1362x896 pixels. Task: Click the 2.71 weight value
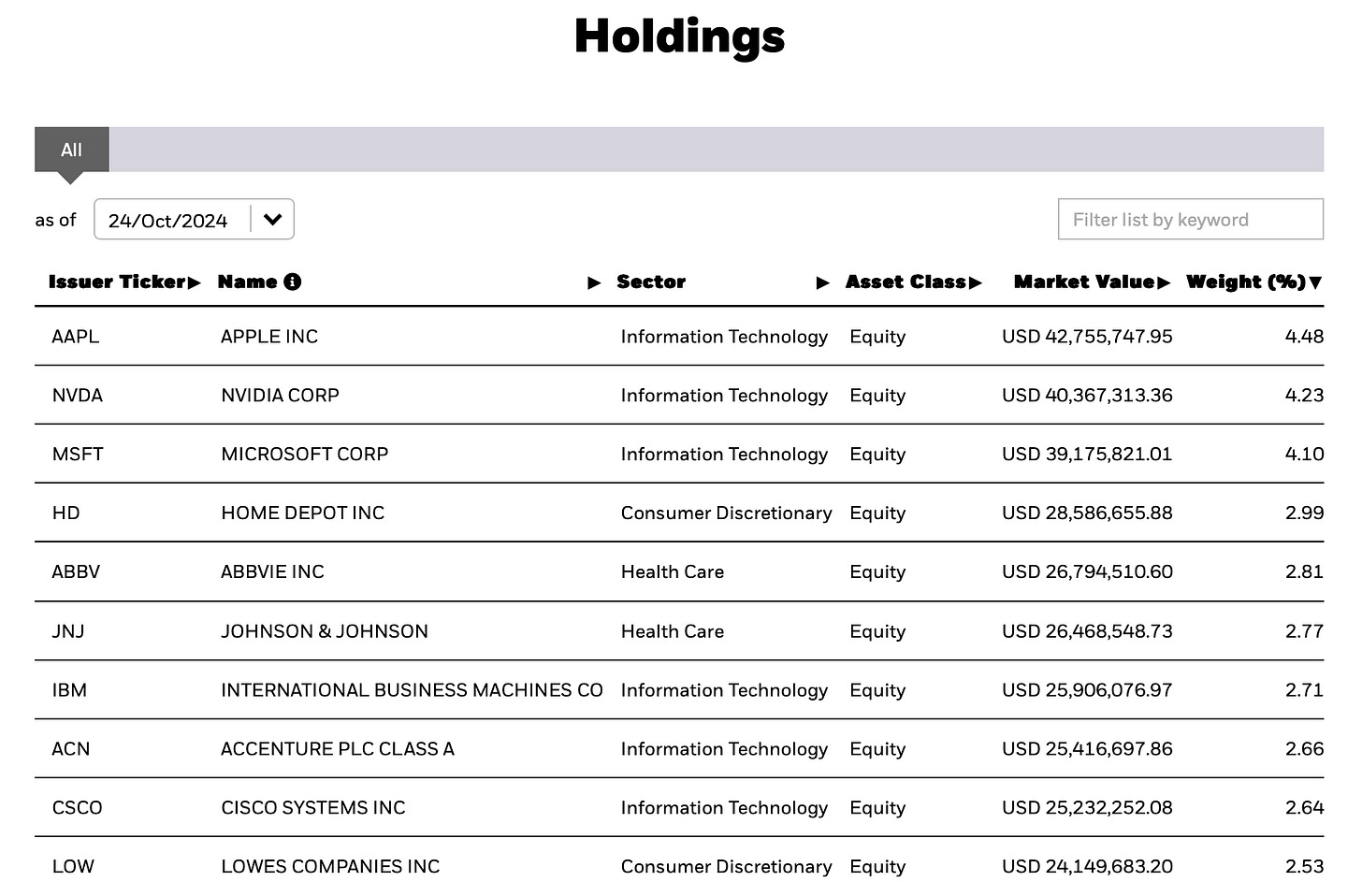coord(1304,690)
